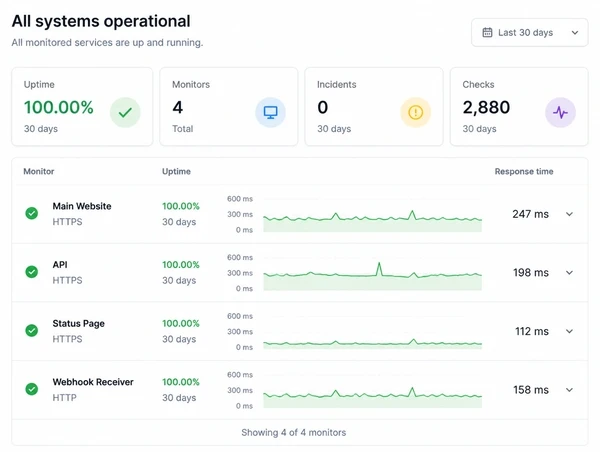The image size is (600, 452).
Task: Click the Main Website monitor name
Action: point(82,206)
